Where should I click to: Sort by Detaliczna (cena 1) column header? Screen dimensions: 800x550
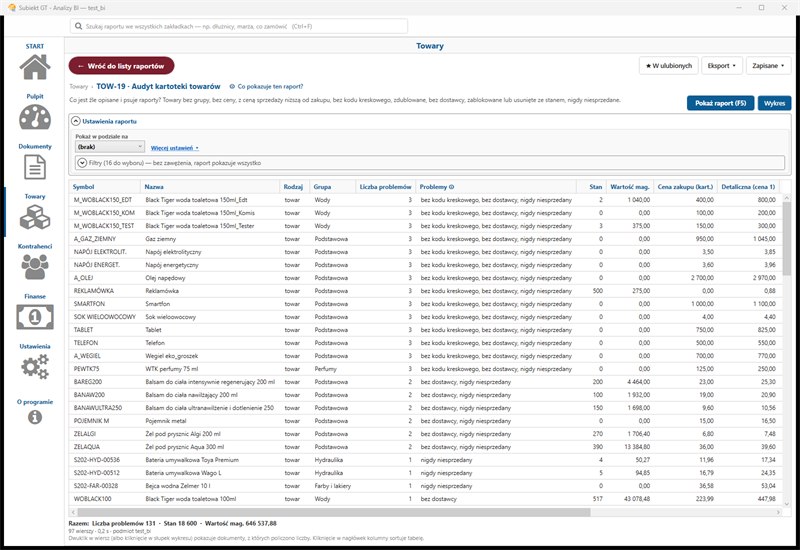(x=748, y=187)
